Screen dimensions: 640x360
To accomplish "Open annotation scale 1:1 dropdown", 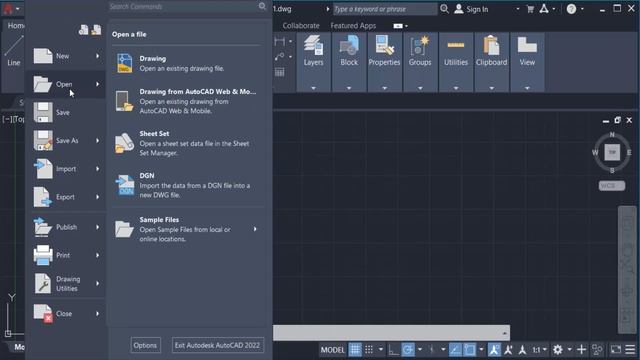I will 539,350.
